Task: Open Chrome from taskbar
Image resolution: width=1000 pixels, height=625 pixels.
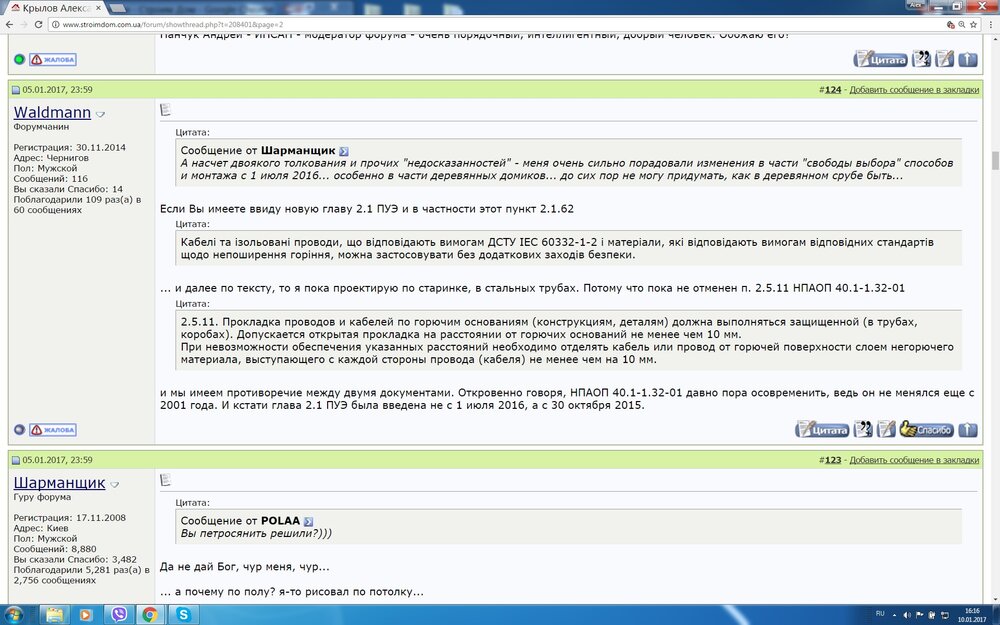Action: coord(151,615)
